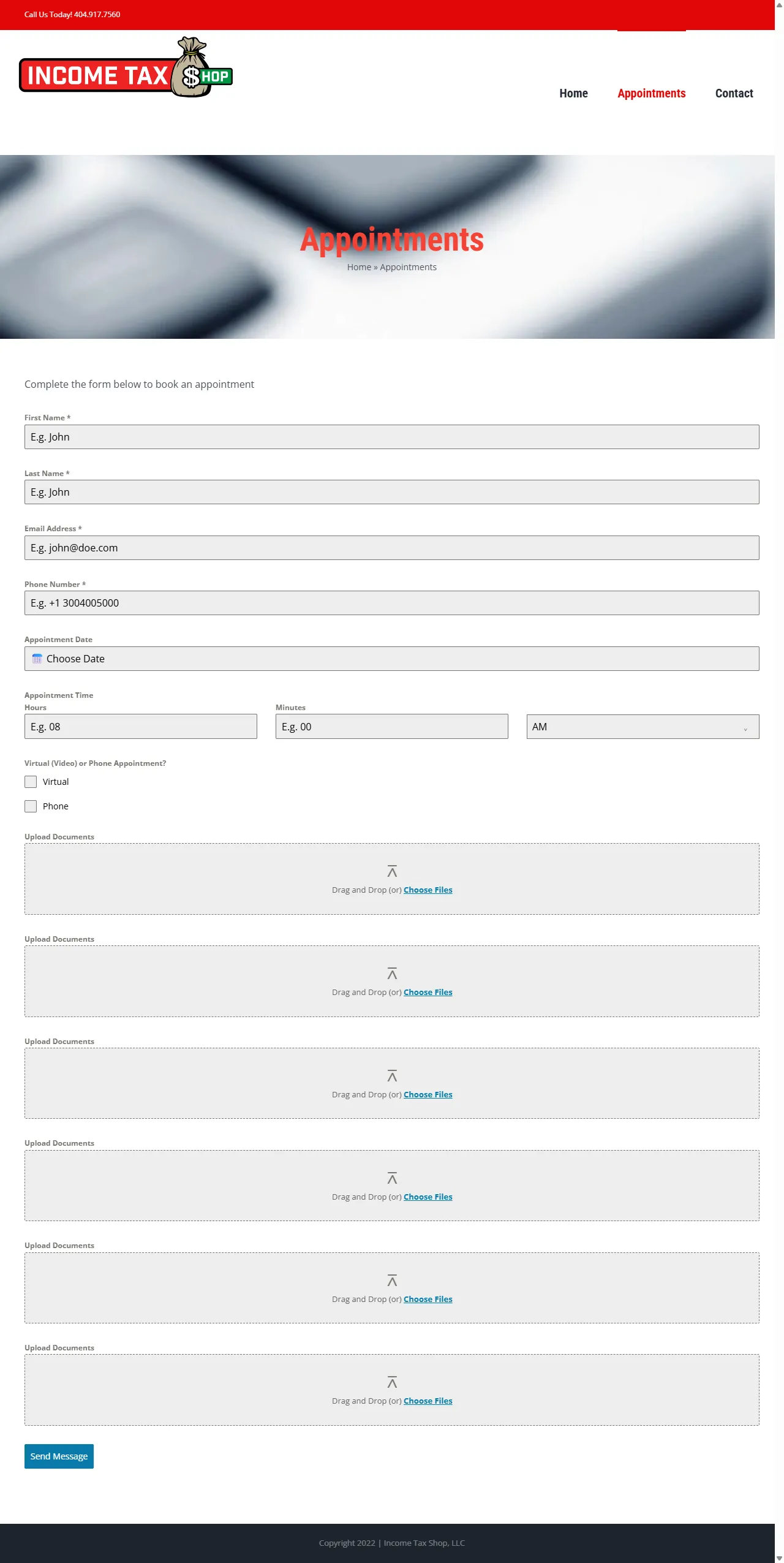Viewport: 784px width, 1563px height.
Task: Click the "Copyright 2022 | Income Tax Shop, LLC" footer text
Action: click(392, 1543)
